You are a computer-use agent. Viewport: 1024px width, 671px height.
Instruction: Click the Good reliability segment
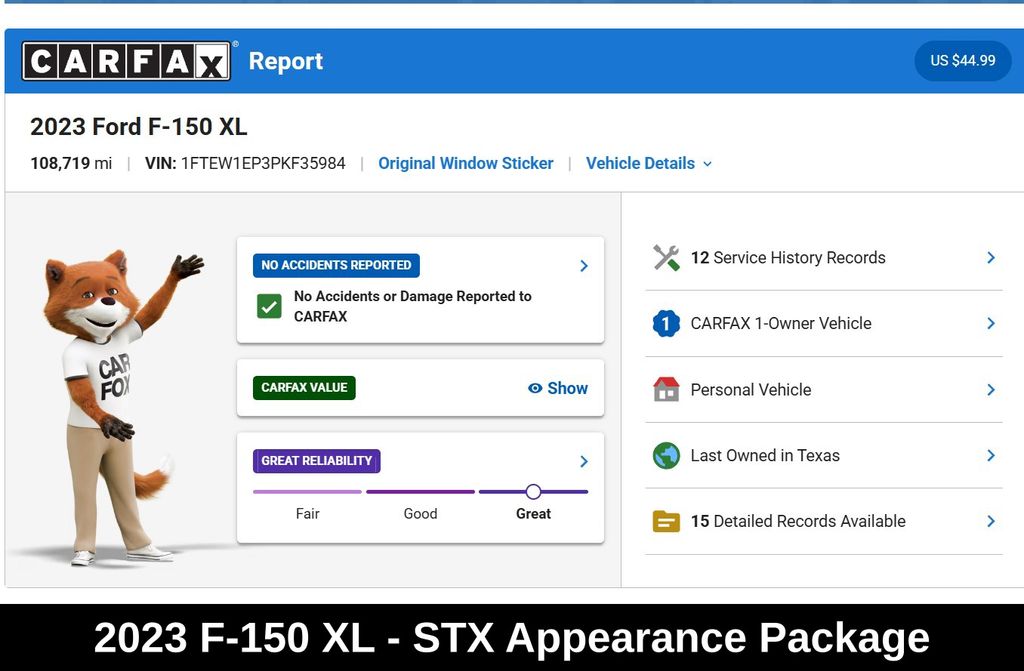[420, 492]
